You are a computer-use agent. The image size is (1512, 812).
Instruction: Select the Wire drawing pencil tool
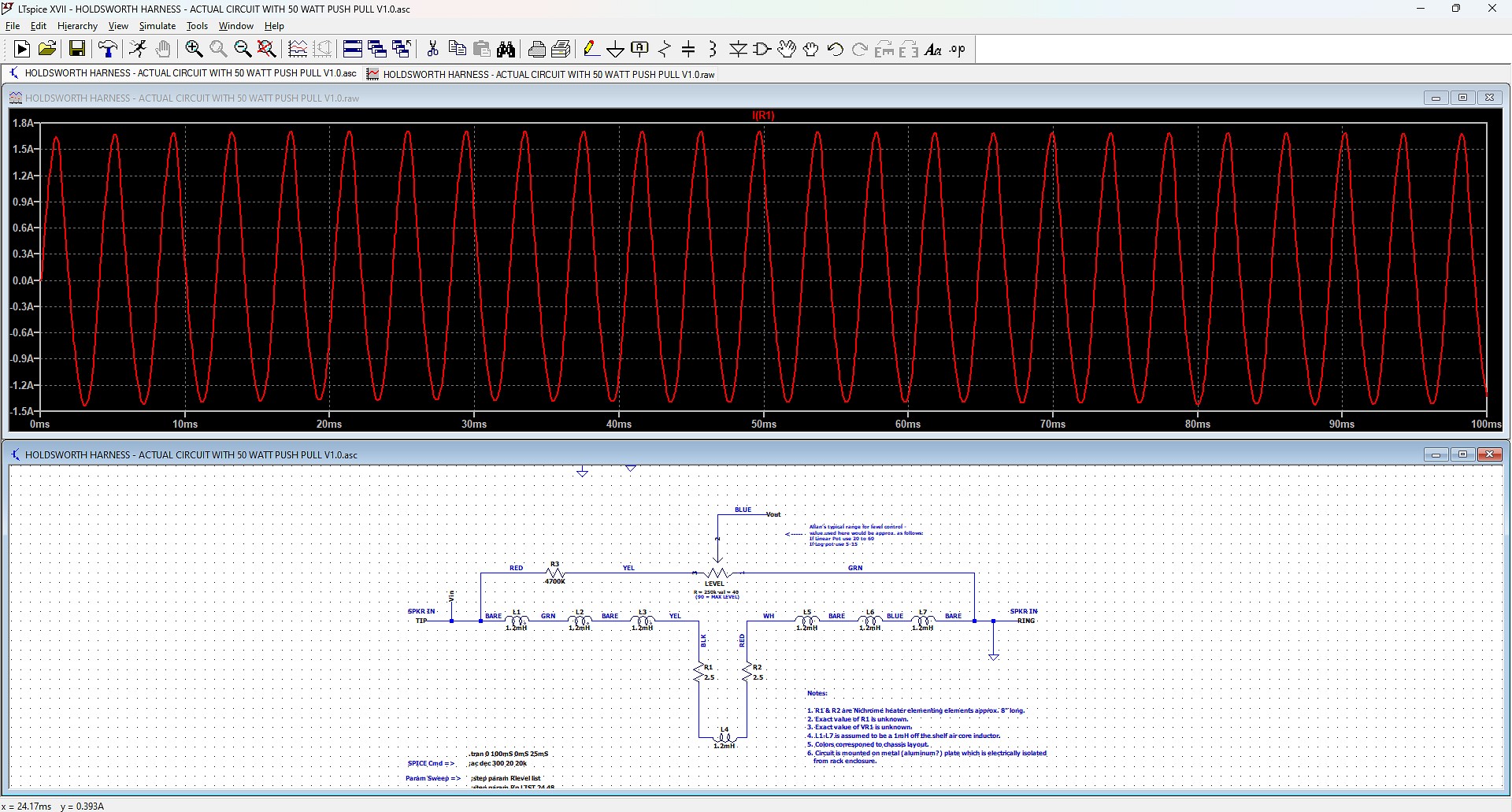[x=591, y=50]
